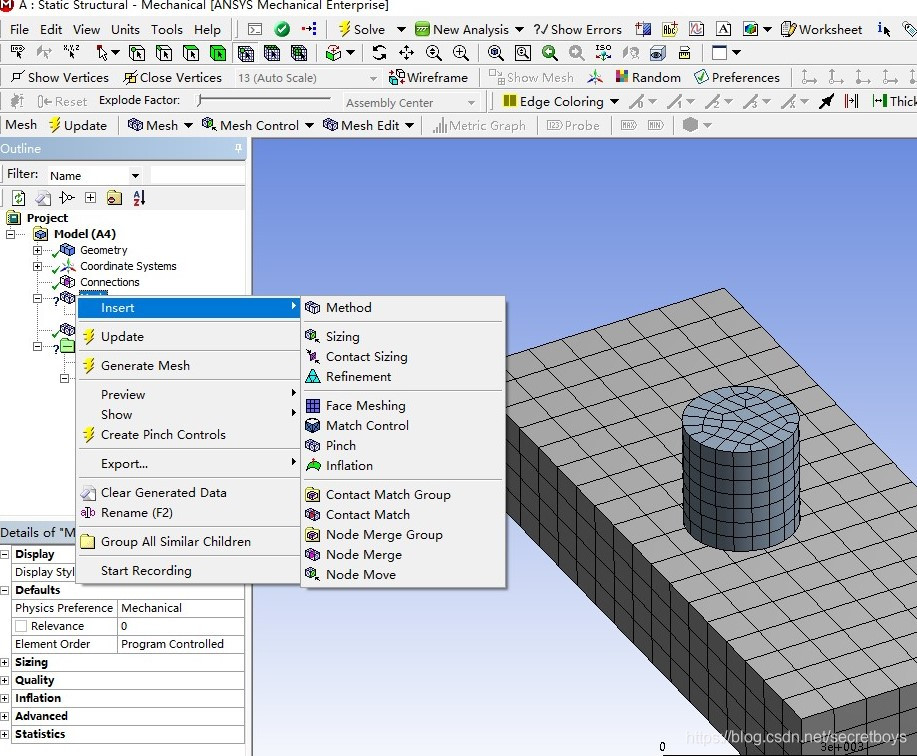Viewport: 917px width, 756px height.
Task: Expand the Quality section in Details
Action: pos(5,681)
